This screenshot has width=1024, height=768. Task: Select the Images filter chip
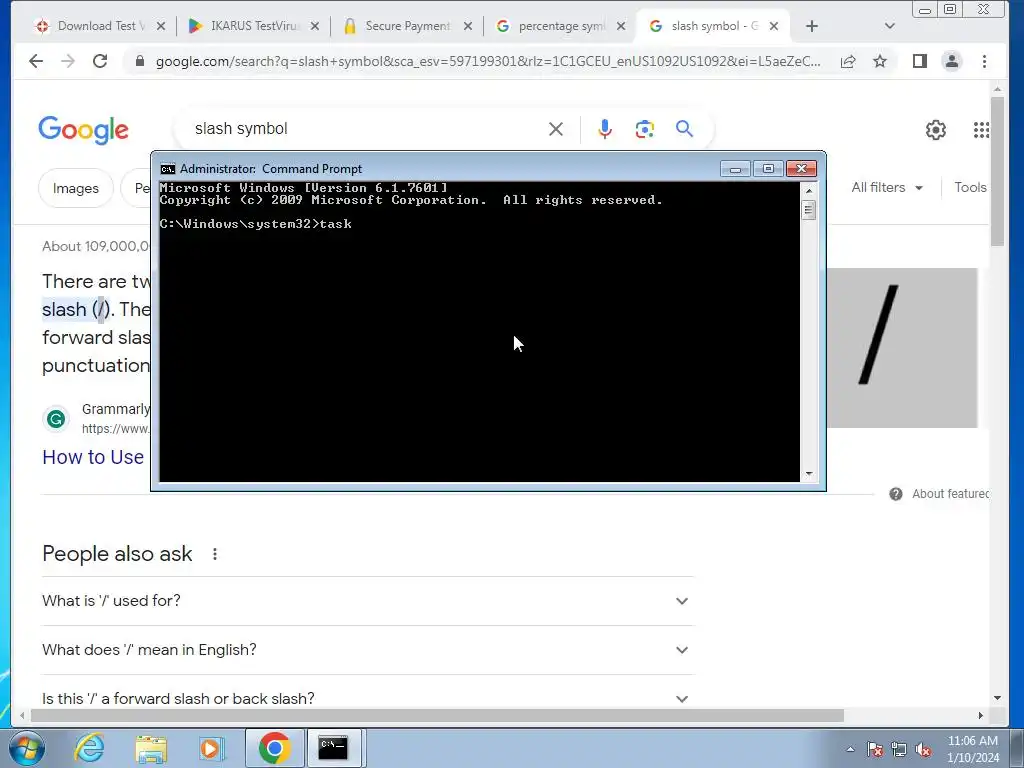point(76,188)
